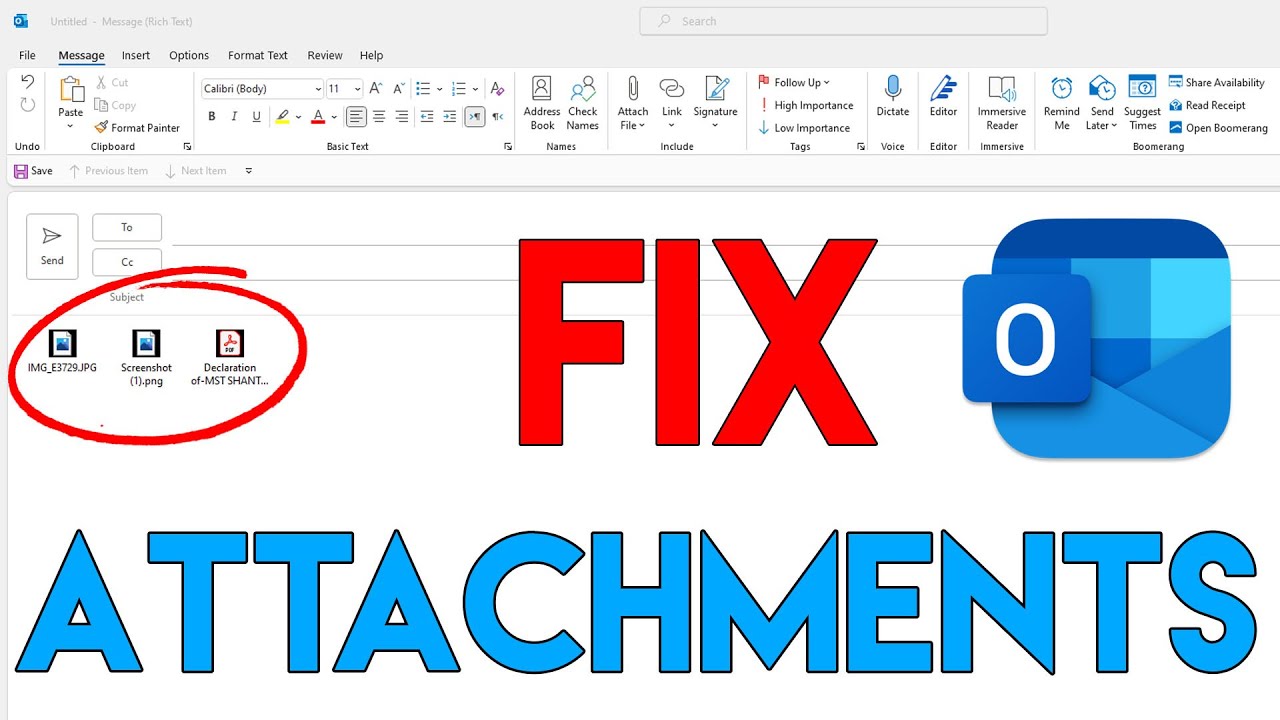Viewport: 1280px width, 720px height.
Task: Open the Attach File dropdown
Action: [x=633, y=118]
